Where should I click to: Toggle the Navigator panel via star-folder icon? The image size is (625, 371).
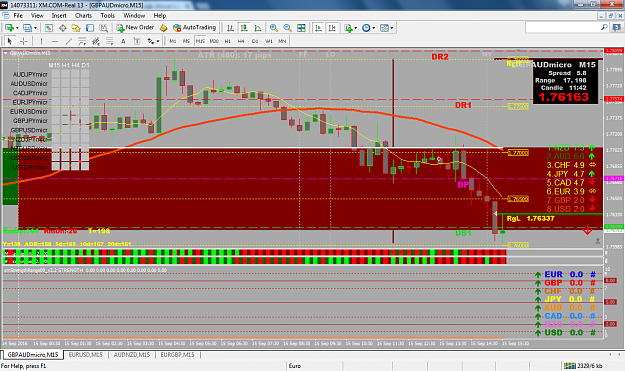[x=76, y=28]
